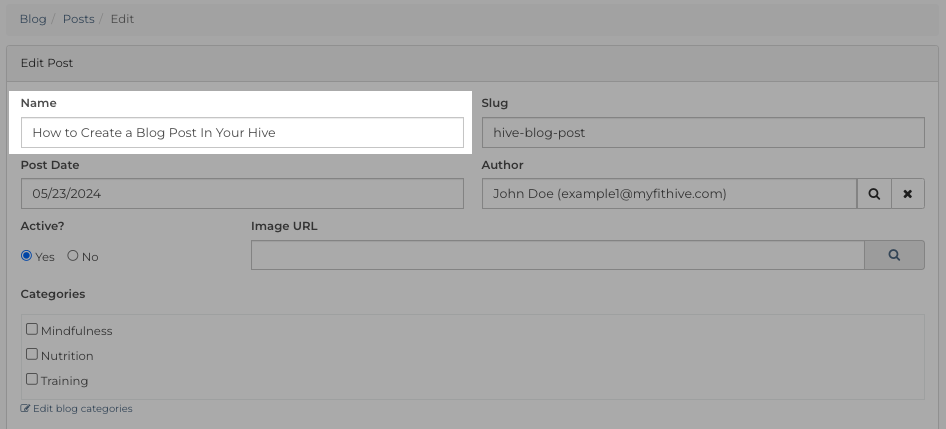Select the Yes radio for Active
The width and height of the screenshot is (946, 429).
tap(26, 256)
